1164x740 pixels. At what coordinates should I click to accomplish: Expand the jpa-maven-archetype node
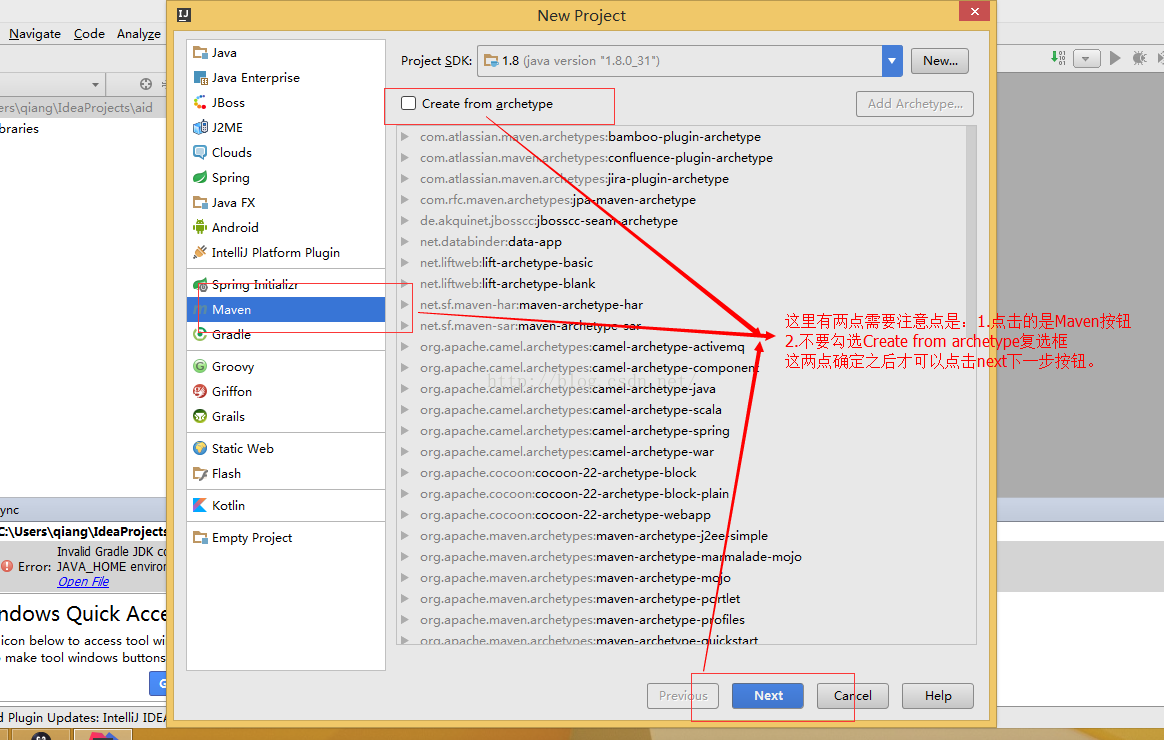405,200
